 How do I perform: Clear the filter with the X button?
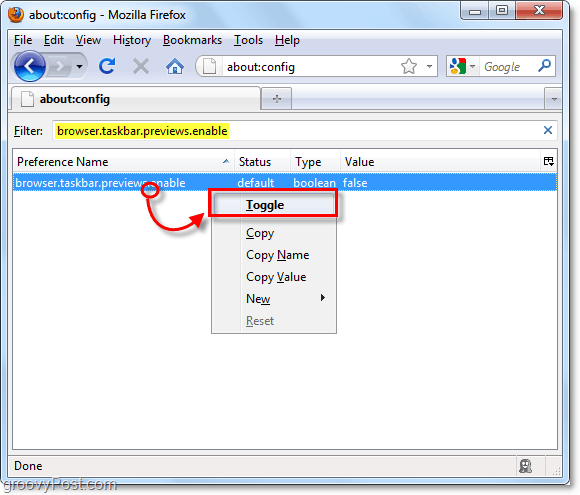pyautogui.click(x=548, y=130)
